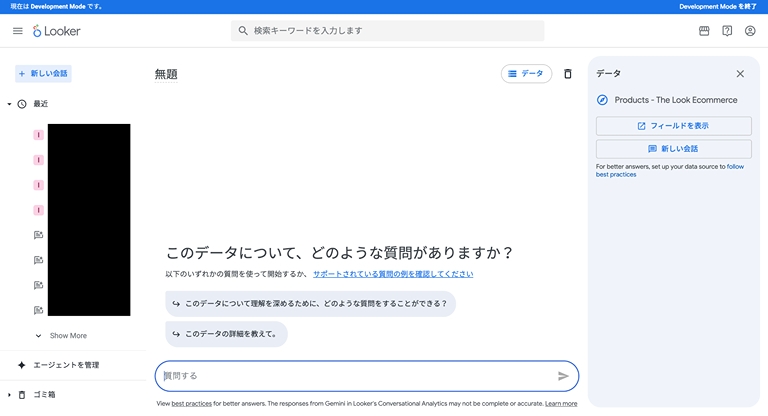Delete conversation using trash icon beside データ button
Viewport: 768px width, 416px height.
[568, 73]
